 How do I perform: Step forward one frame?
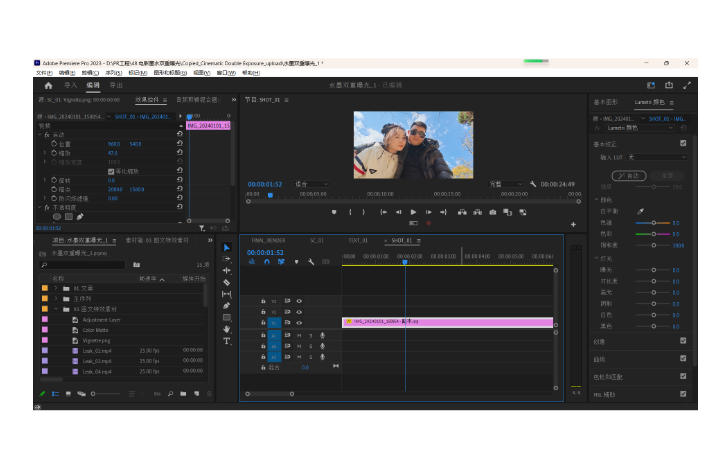pyautogui.click(x=428, y=212)
